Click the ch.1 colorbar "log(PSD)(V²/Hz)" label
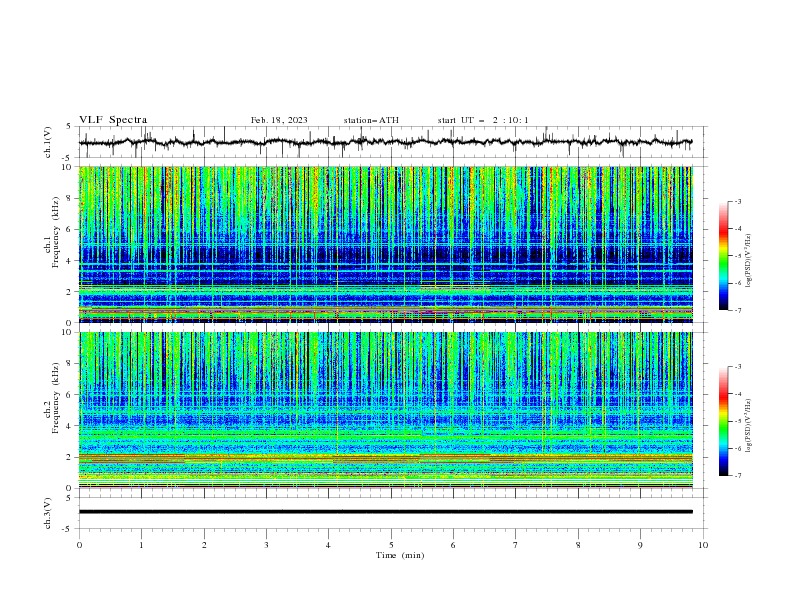The width and height of the screenshot is (792, 612). 748,261
